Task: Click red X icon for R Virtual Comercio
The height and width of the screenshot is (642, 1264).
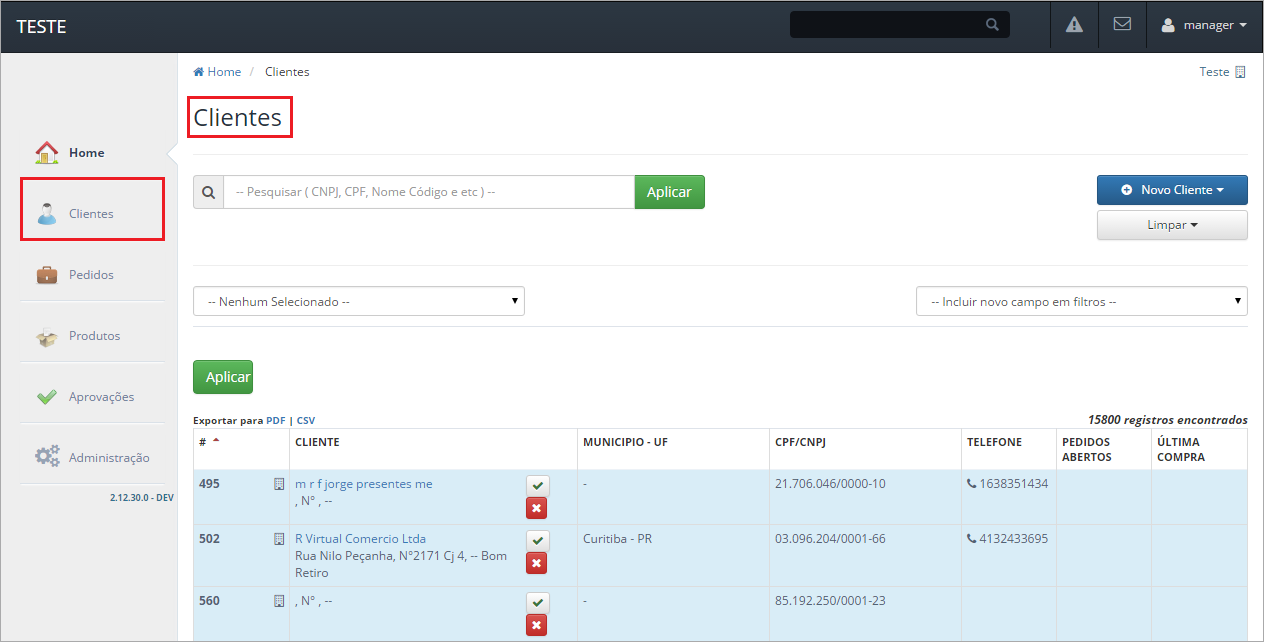Action: [x=538, y=564]
